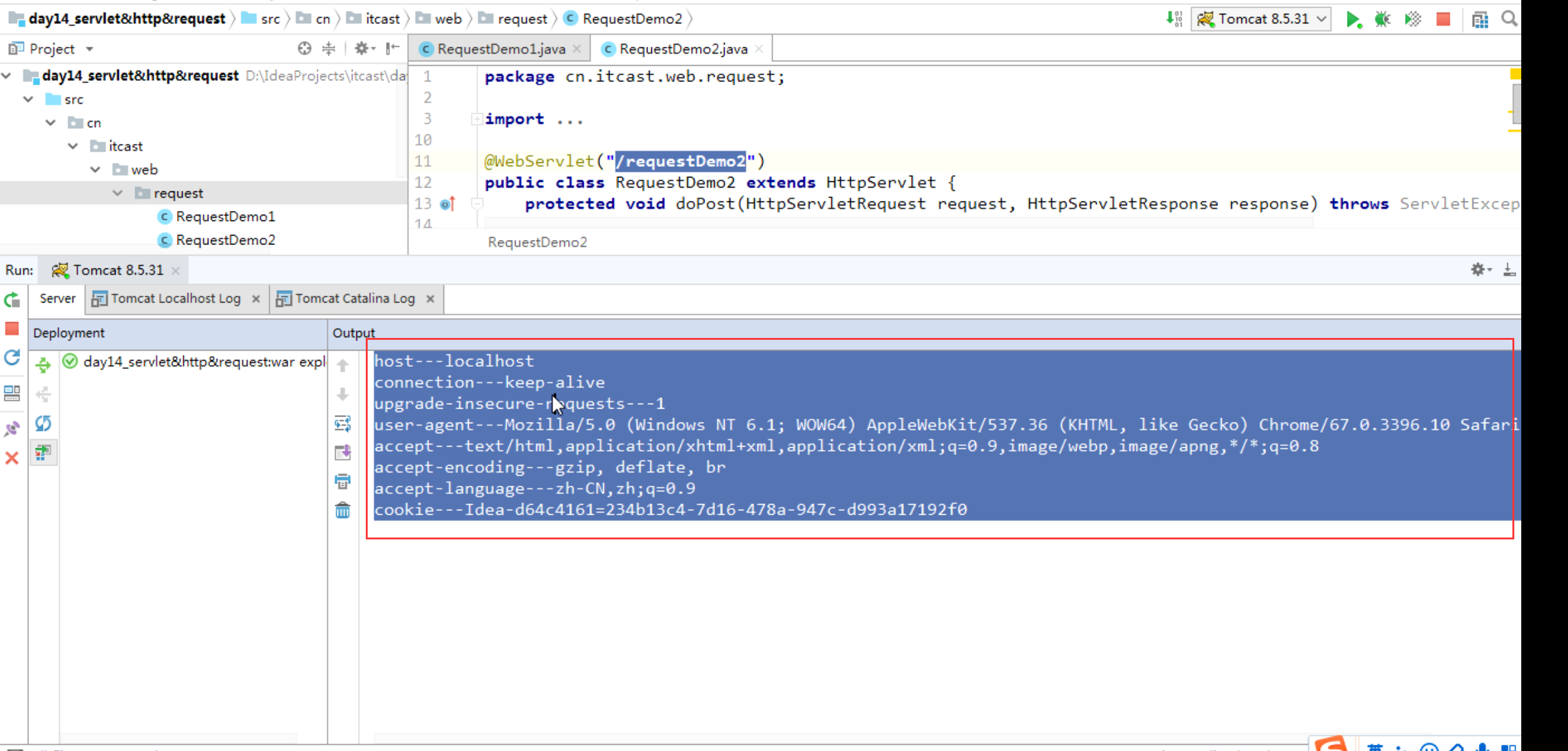Close the Tomcat Localhost Log tab
The image size is (1568, 751).
256,299
